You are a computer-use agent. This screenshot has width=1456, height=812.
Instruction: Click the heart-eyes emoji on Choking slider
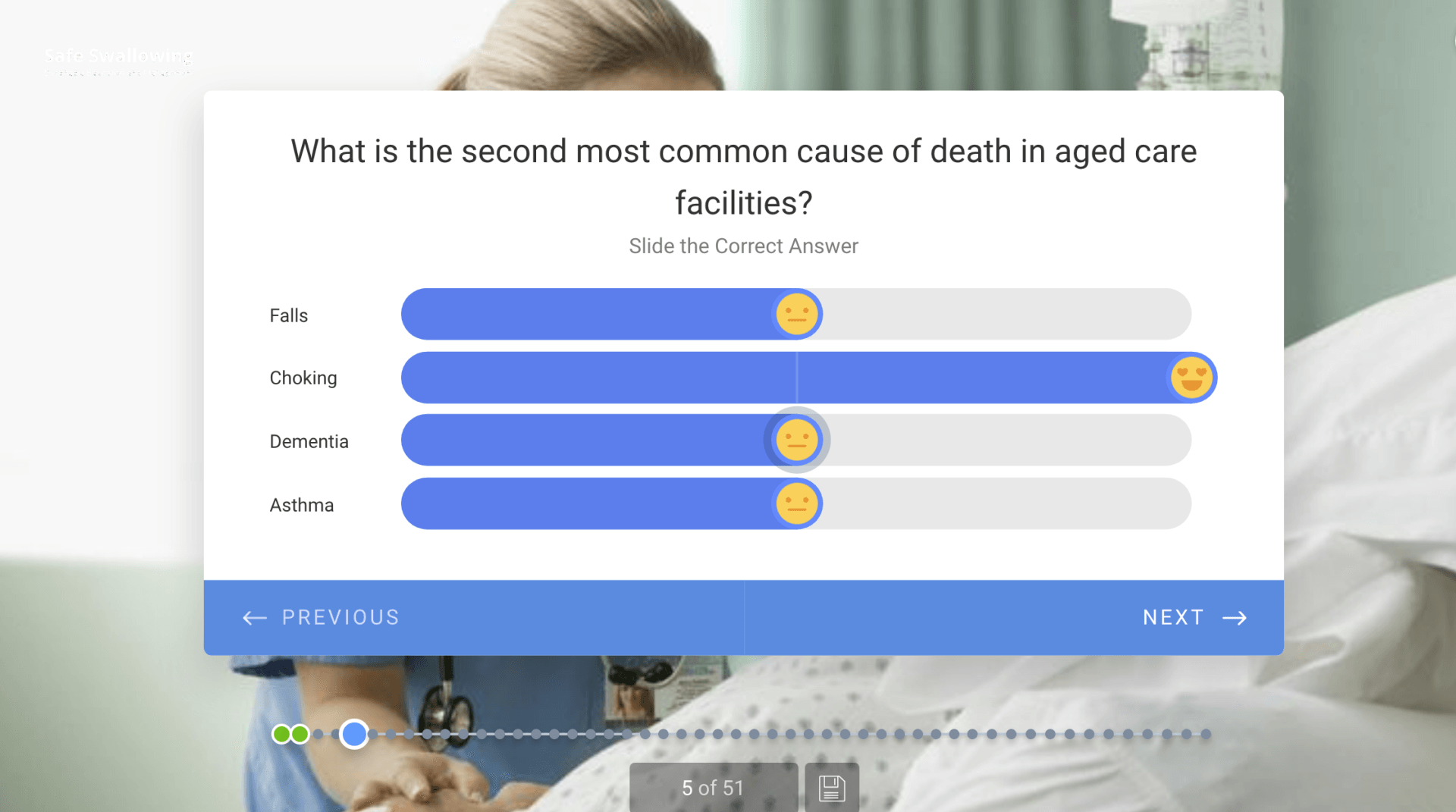1192,377
